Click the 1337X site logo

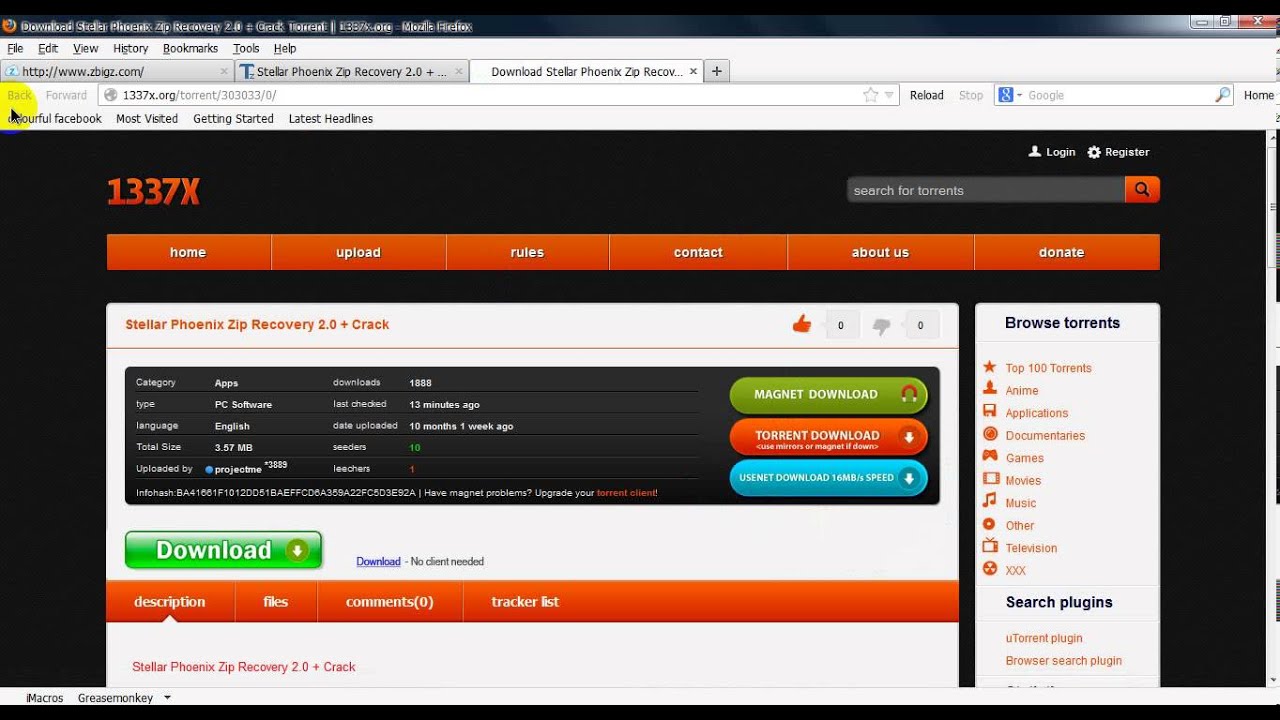pyautogui.click(x=153, y=191)
